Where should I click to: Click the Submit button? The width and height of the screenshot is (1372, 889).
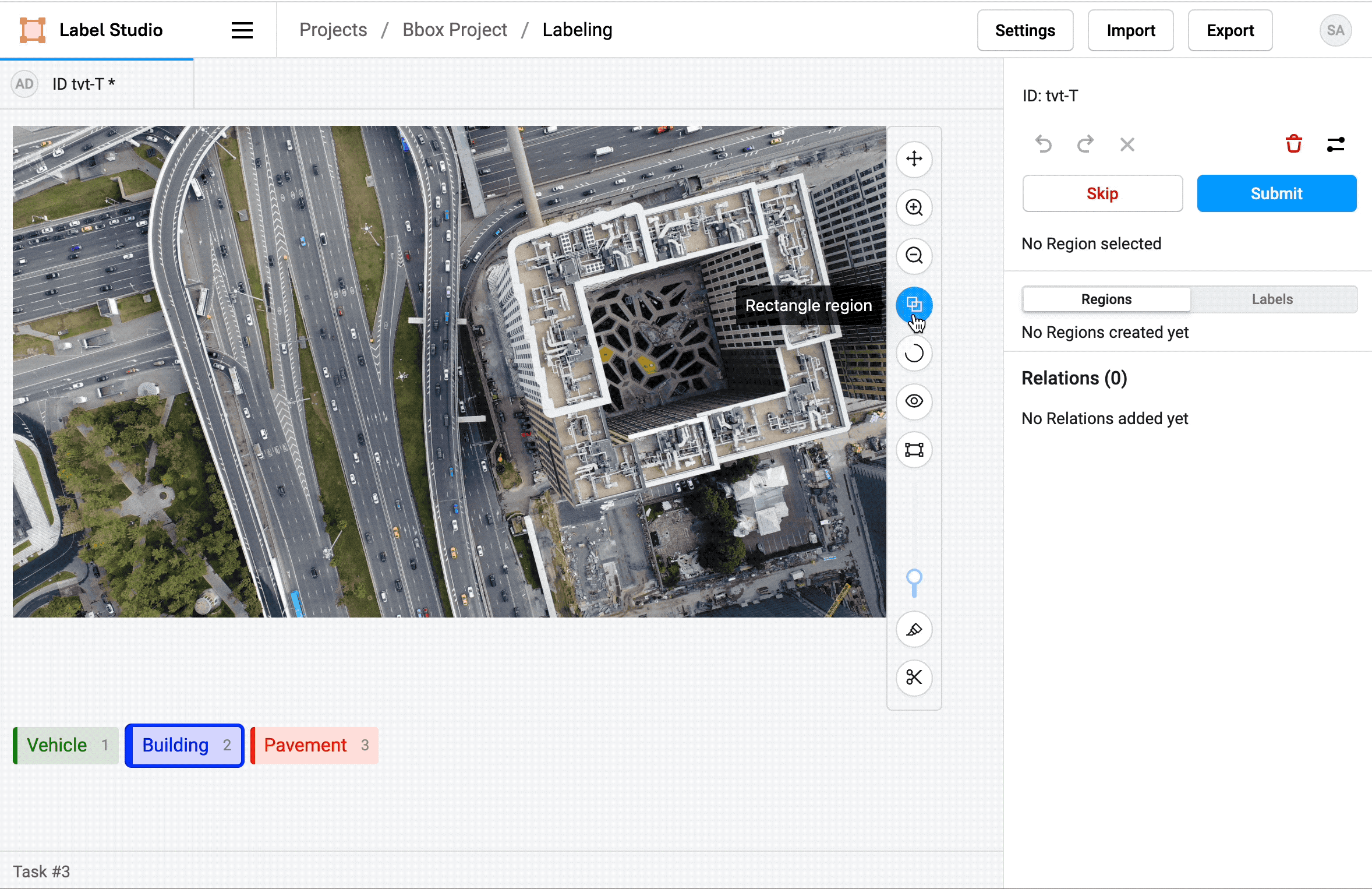click(x=1276, y=193)
